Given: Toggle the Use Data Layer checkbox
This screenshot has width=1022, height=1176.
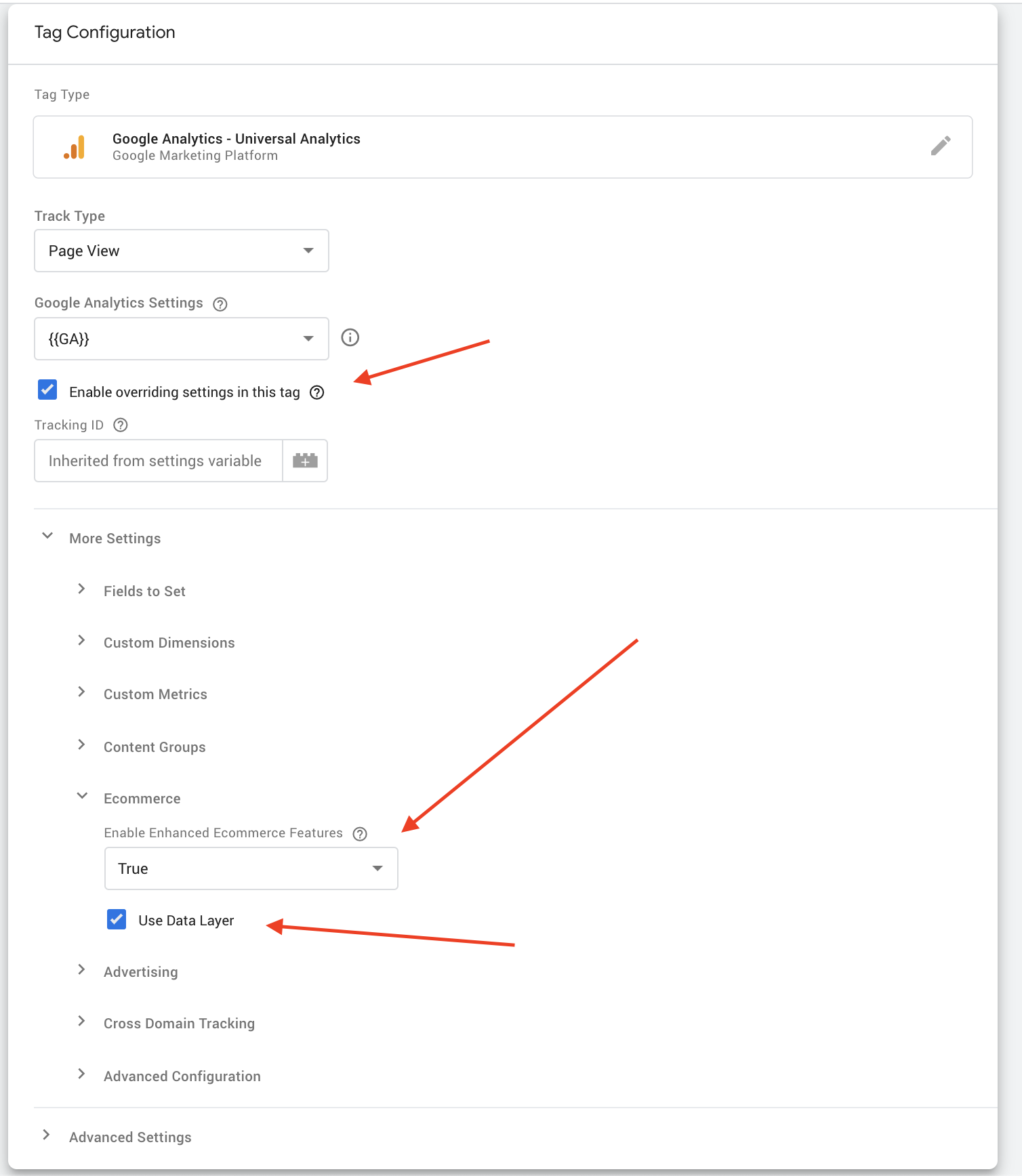Looking at the screenshot, I should [117, 919].
